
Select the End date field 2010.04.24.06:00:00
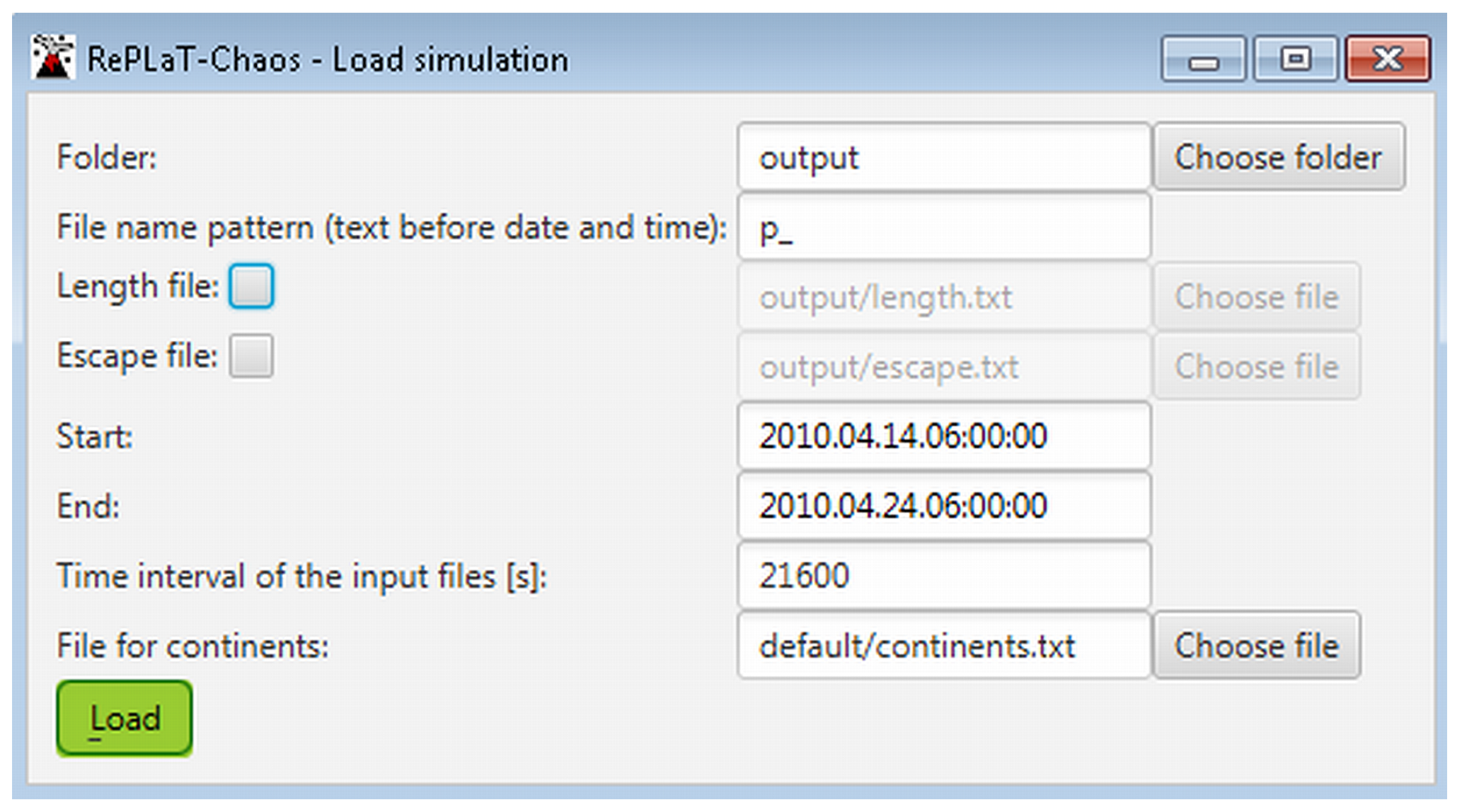[x=944, y=506]
